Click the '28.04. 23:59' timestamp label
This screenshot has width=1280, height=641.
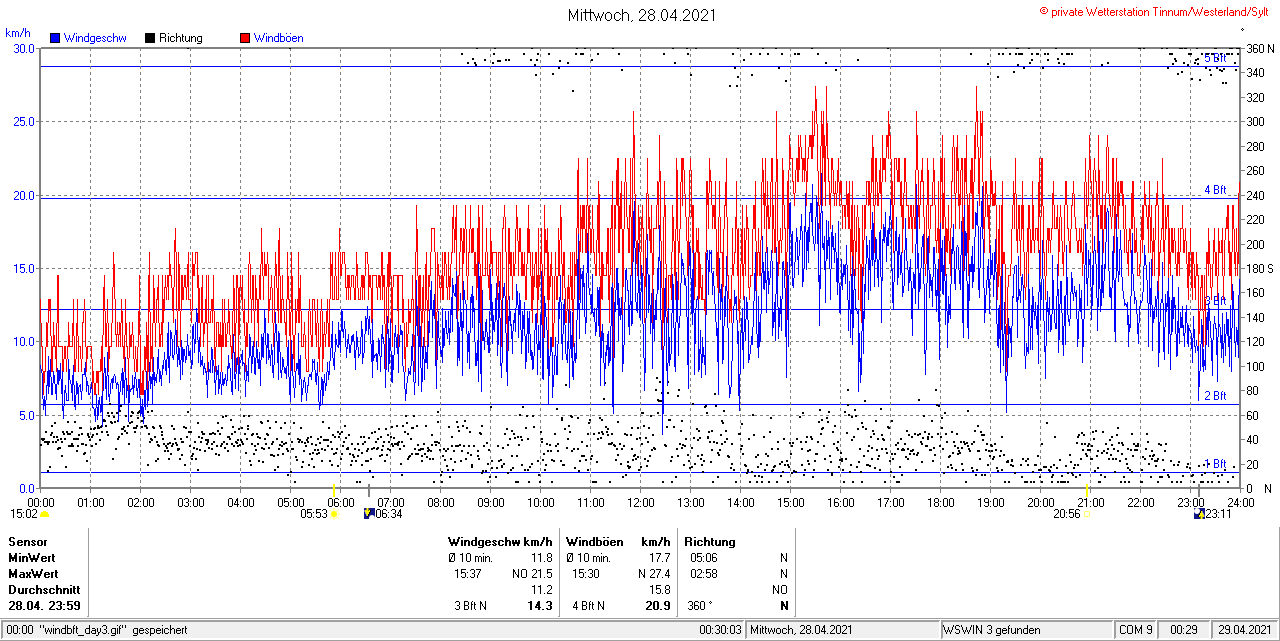tap(44, 605)
